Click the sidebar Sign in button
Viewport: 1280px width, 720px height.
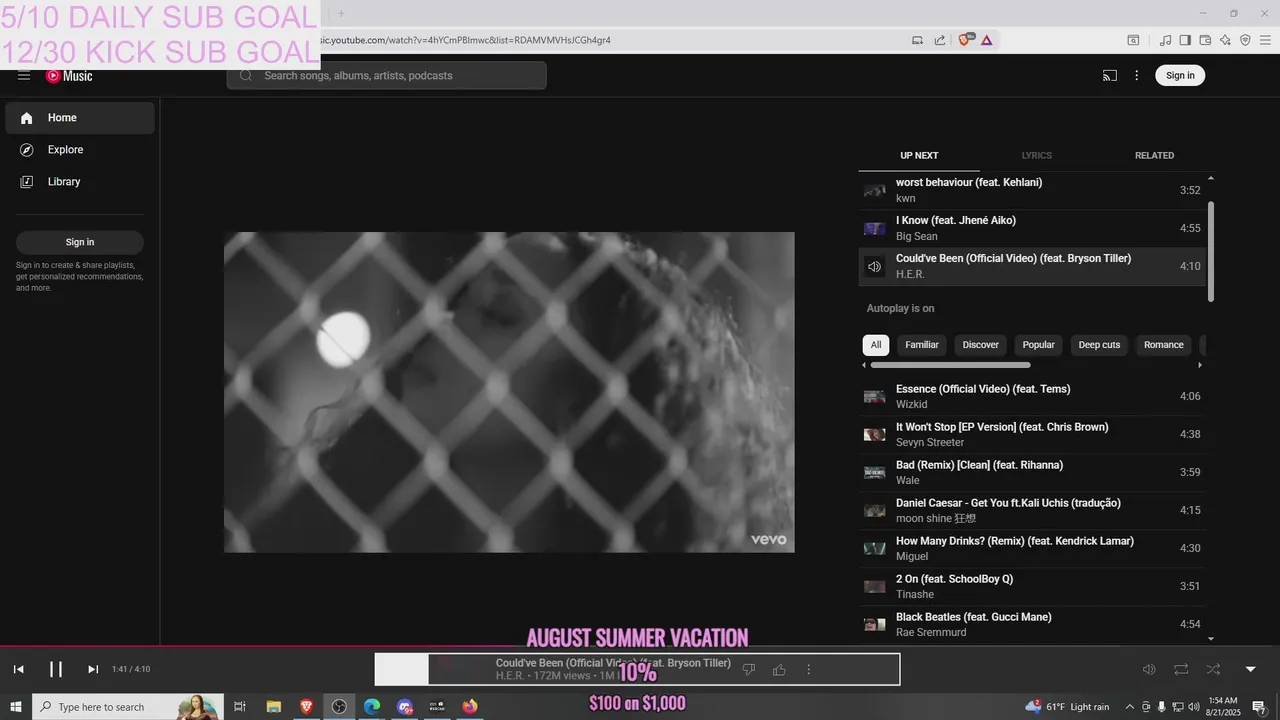click(x=80, y=242)
